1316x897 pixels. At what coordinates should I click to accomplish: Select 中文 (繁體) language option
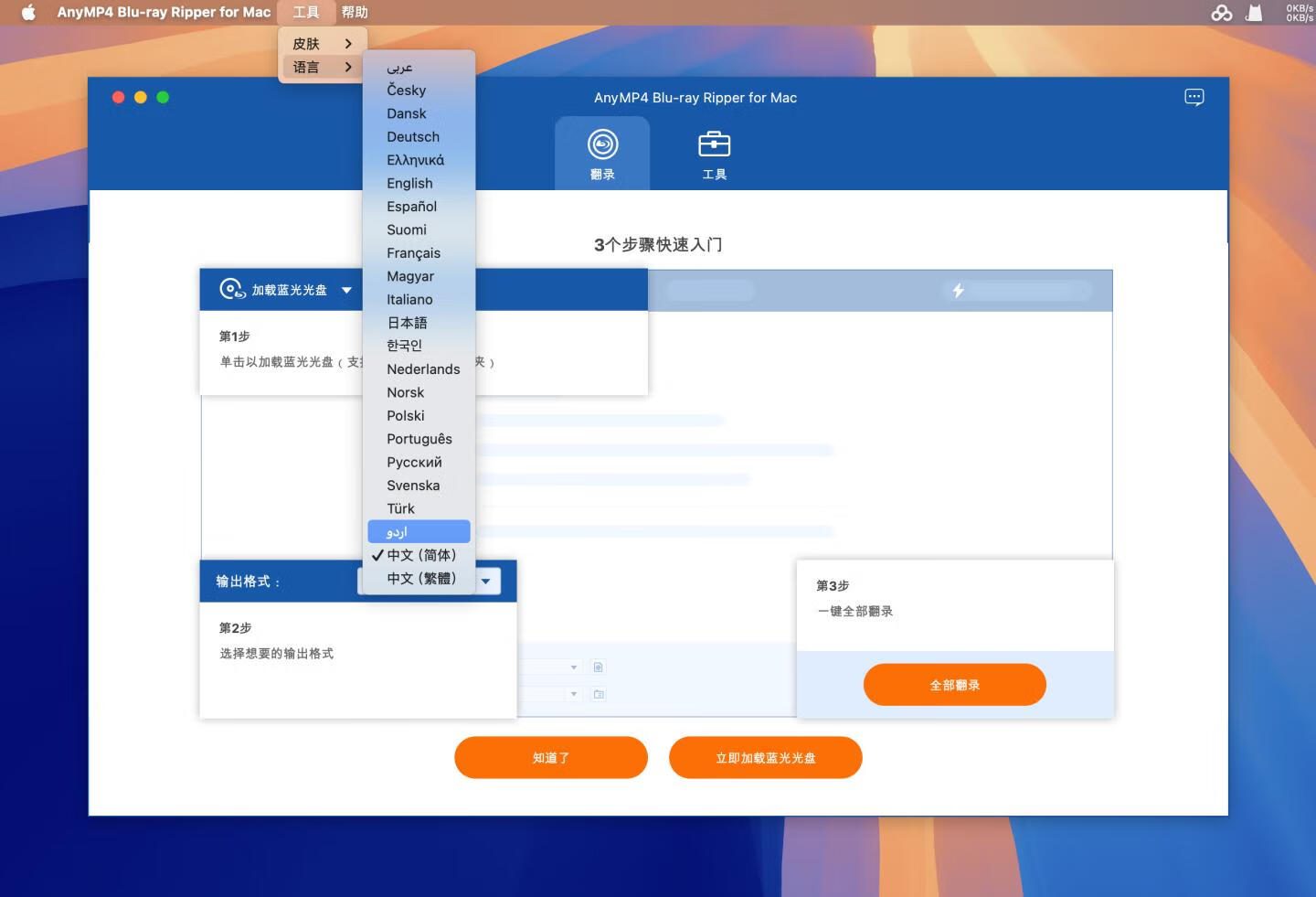(420, 579)
